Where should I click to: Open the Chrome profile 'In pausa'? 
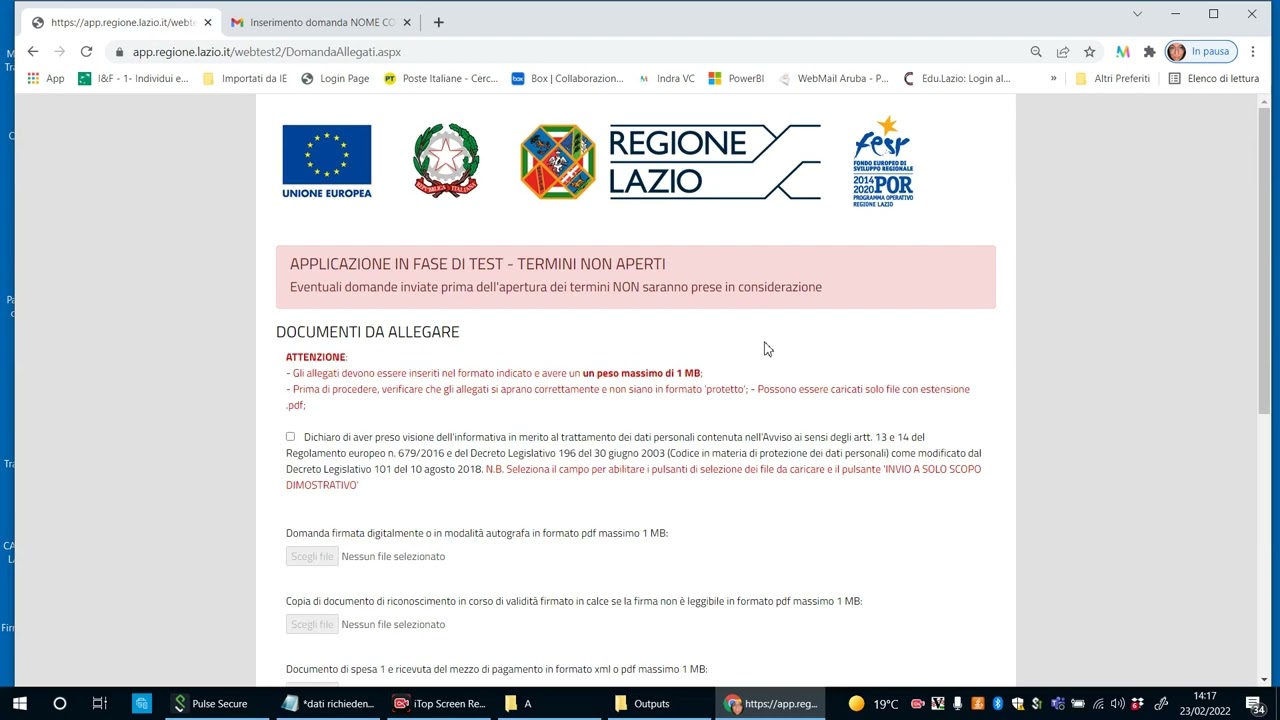[x=1200, y=51]
